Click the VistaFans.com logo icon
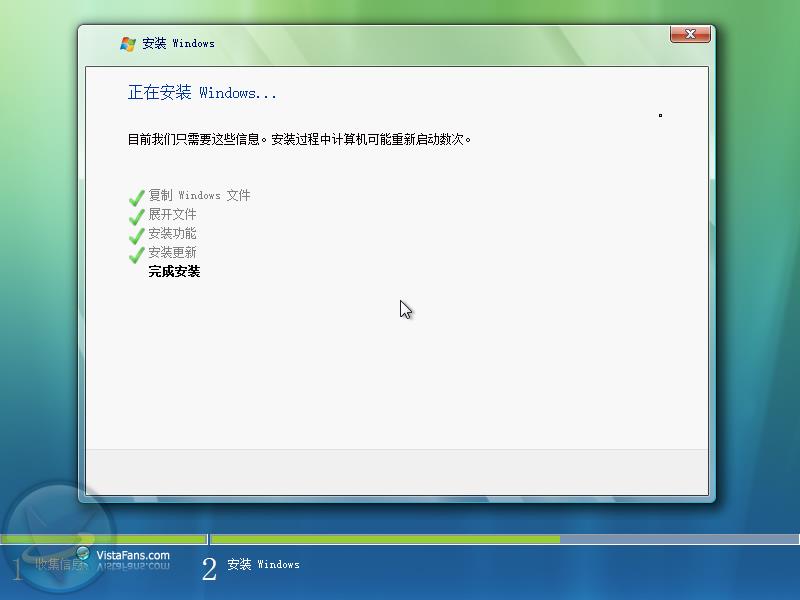800x600 pixels. [85, 553]
